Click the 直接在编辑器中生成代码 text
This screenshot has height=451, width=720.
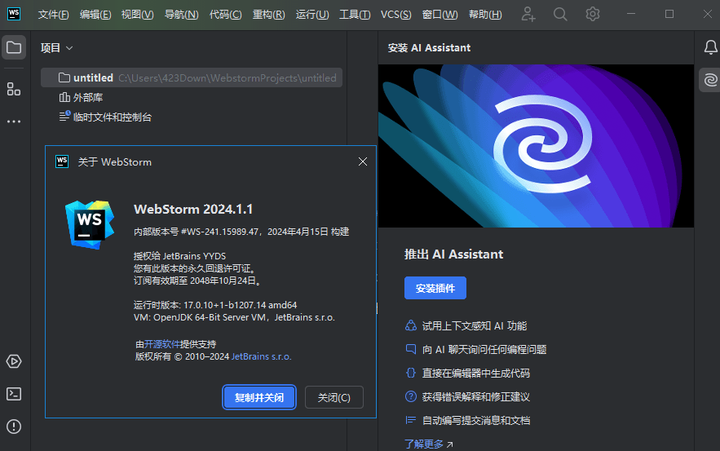click(476, 373)
